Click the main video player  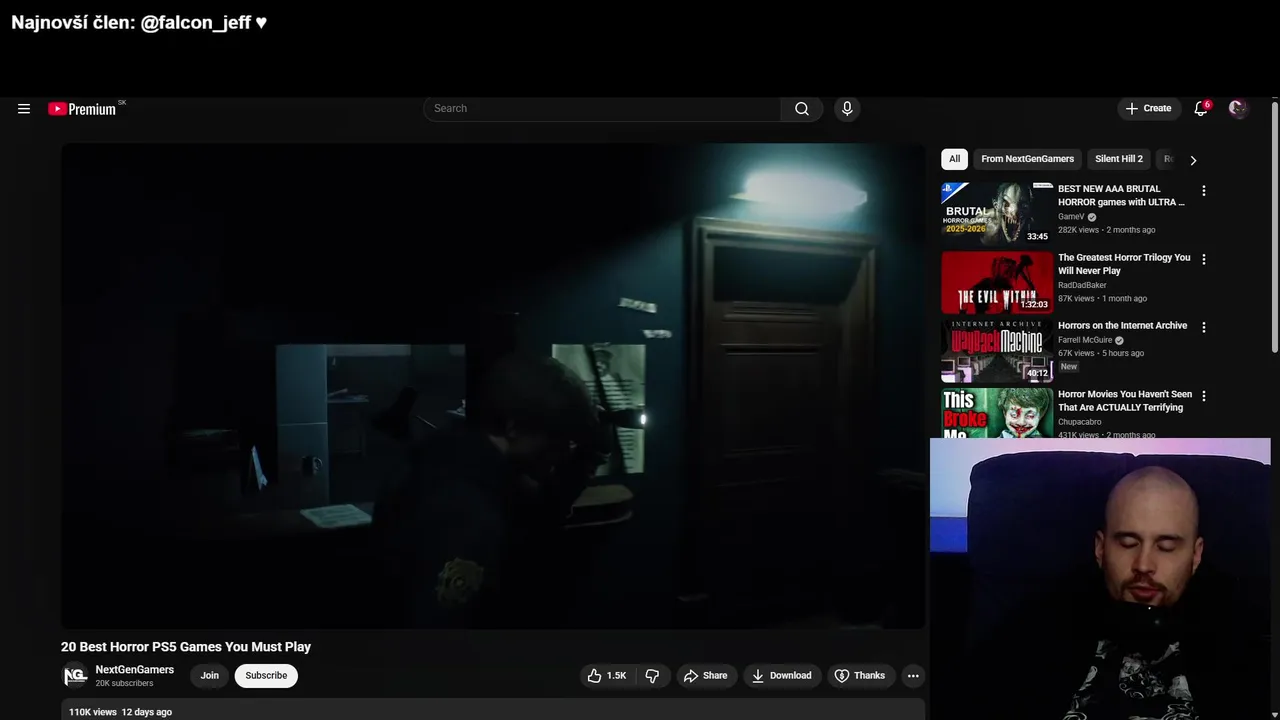tap(493, 386)
